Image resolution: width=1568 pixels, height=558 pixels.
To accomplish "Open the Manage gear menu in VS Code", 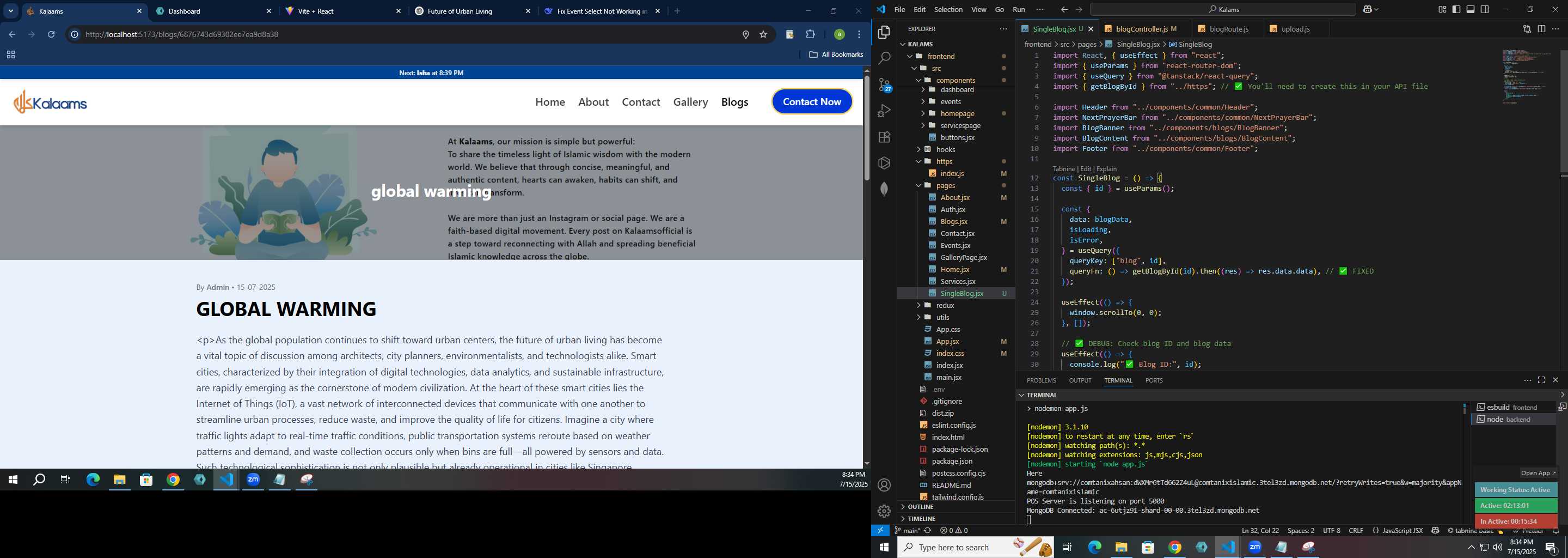I will (x=884, y=511).
